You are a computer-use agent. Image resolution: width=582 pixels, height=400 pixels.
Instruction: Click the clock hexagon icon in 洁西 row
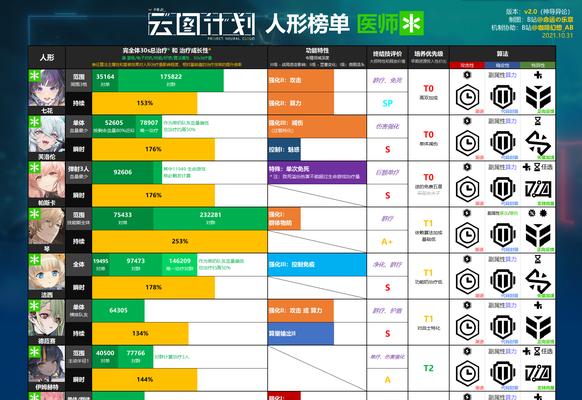(x=467, y=281)
